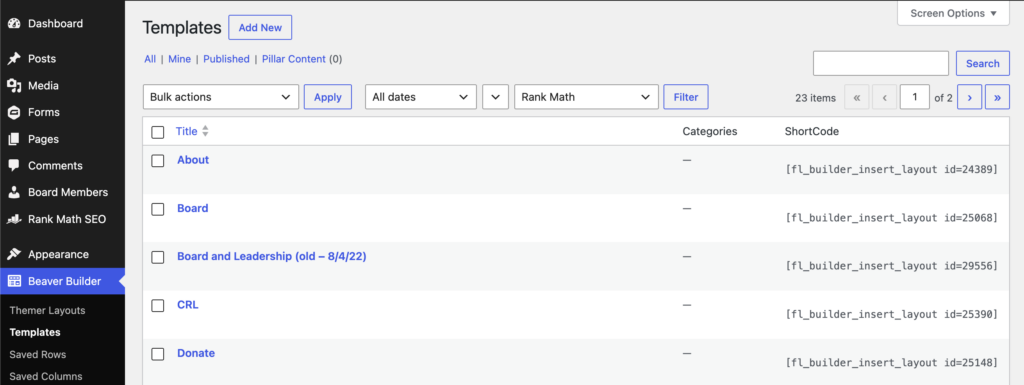Click the Posts pushpin icon
Viewport: 1024px width, 385px height.
coord(14,59)
